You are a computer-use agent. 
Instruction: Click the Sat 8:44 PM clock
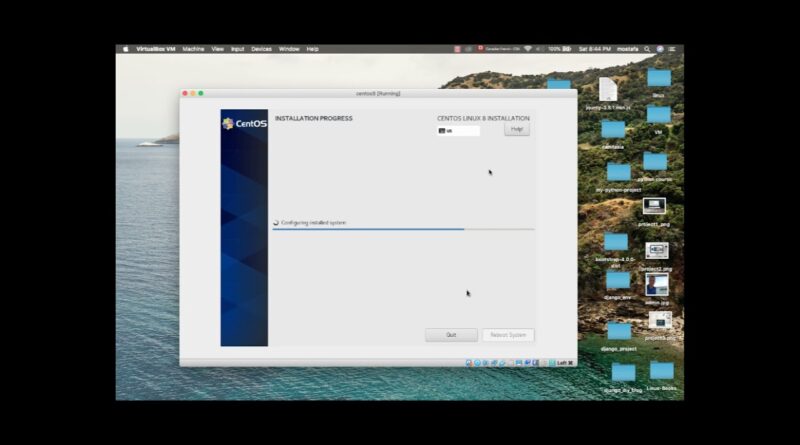pos(594,49)
